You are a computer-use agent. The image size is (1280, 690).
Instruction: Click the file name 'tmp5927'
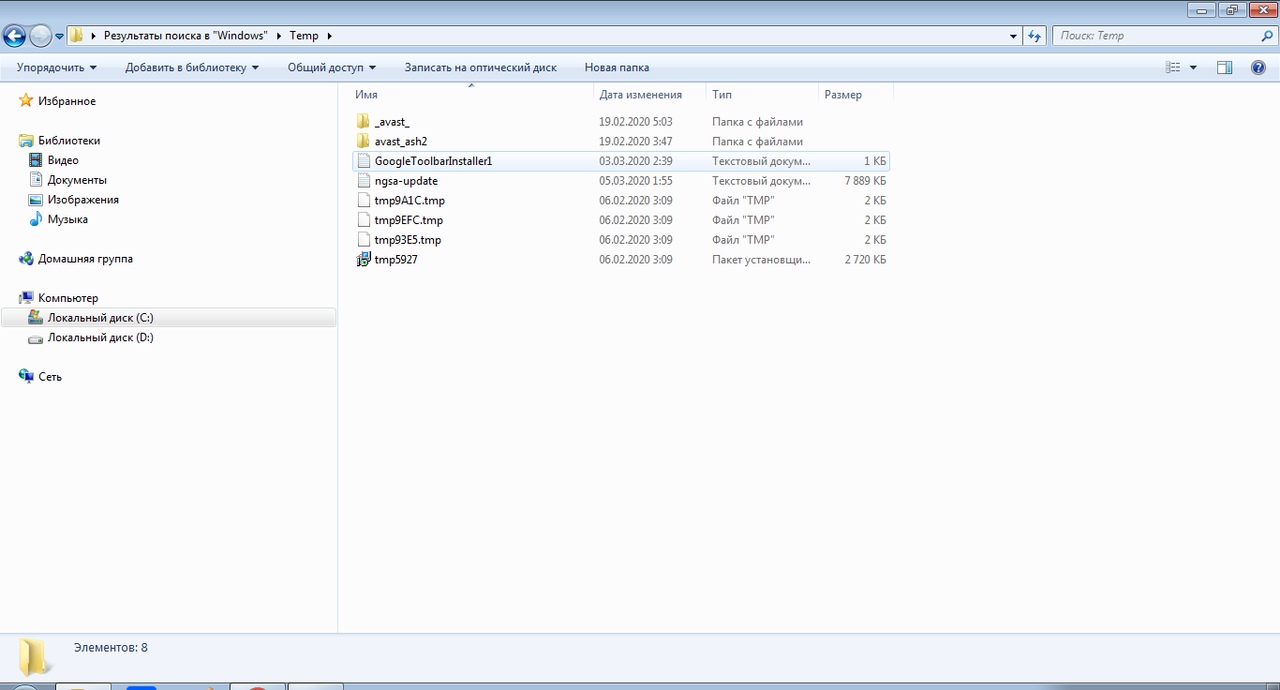(396, 259)
